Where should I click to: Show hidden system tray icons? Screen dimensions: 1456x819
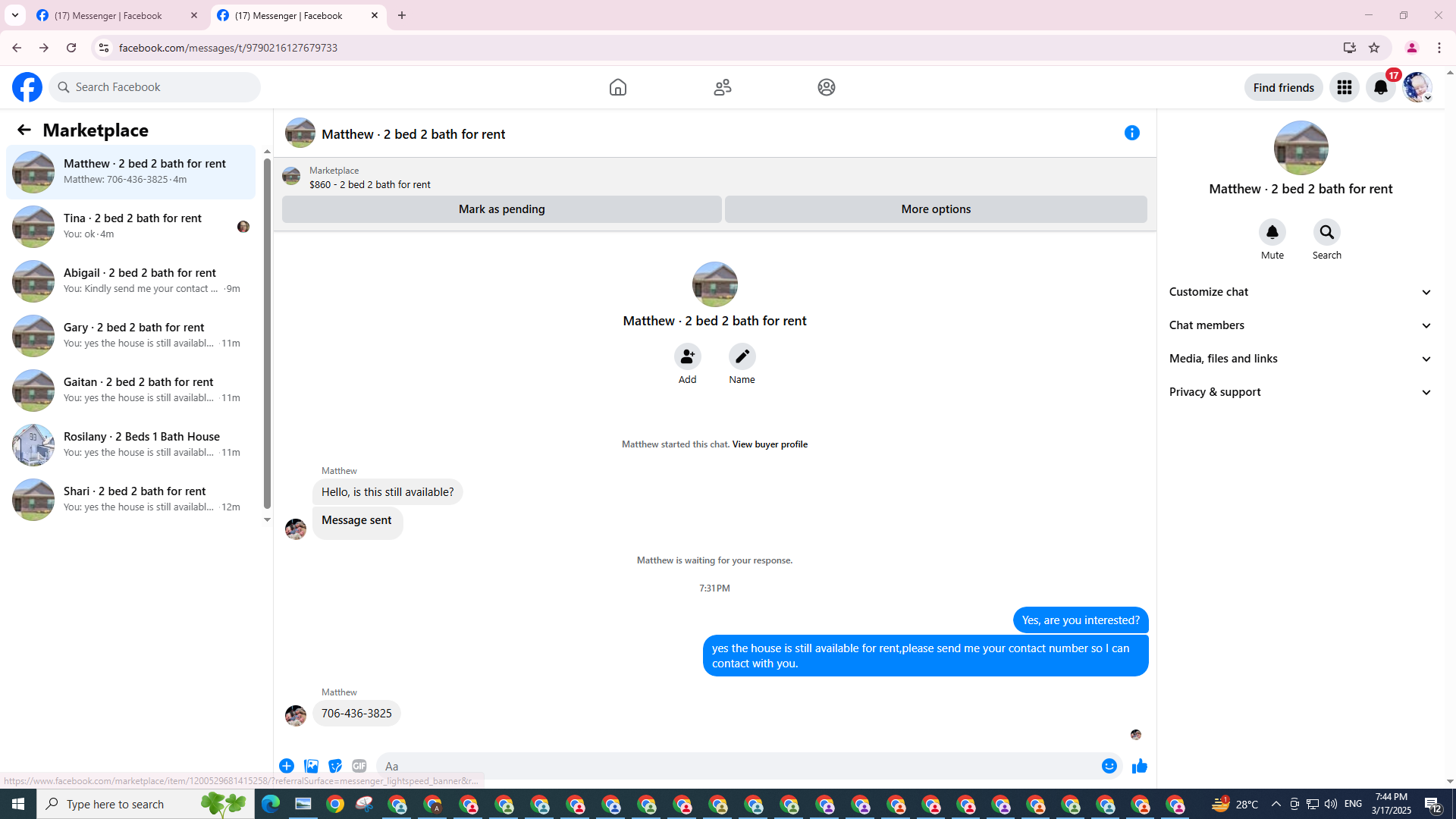point(1276,804)
